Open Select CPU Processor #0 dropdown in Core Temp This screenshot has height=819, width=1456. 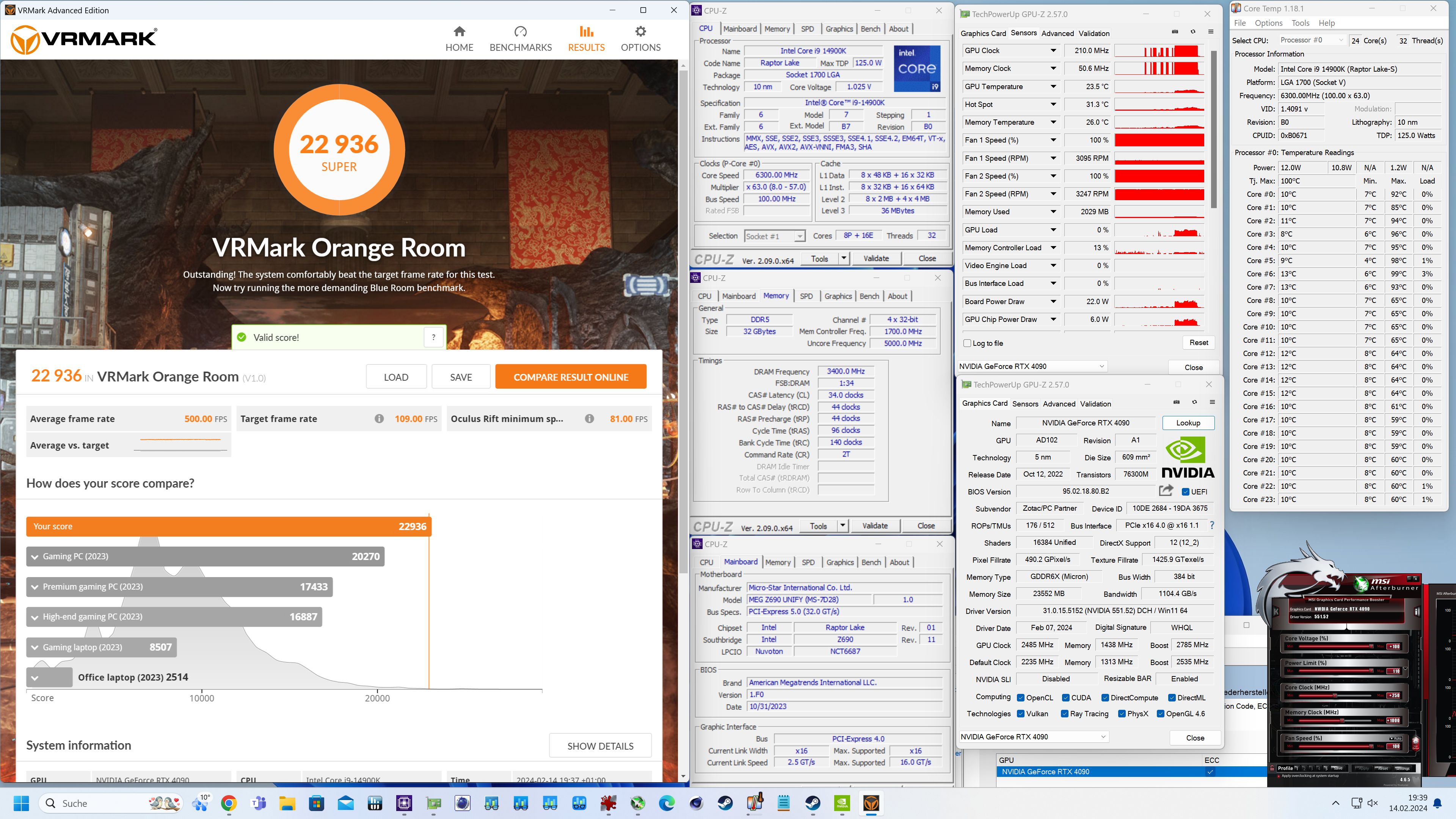click(x=1312, y=40)
